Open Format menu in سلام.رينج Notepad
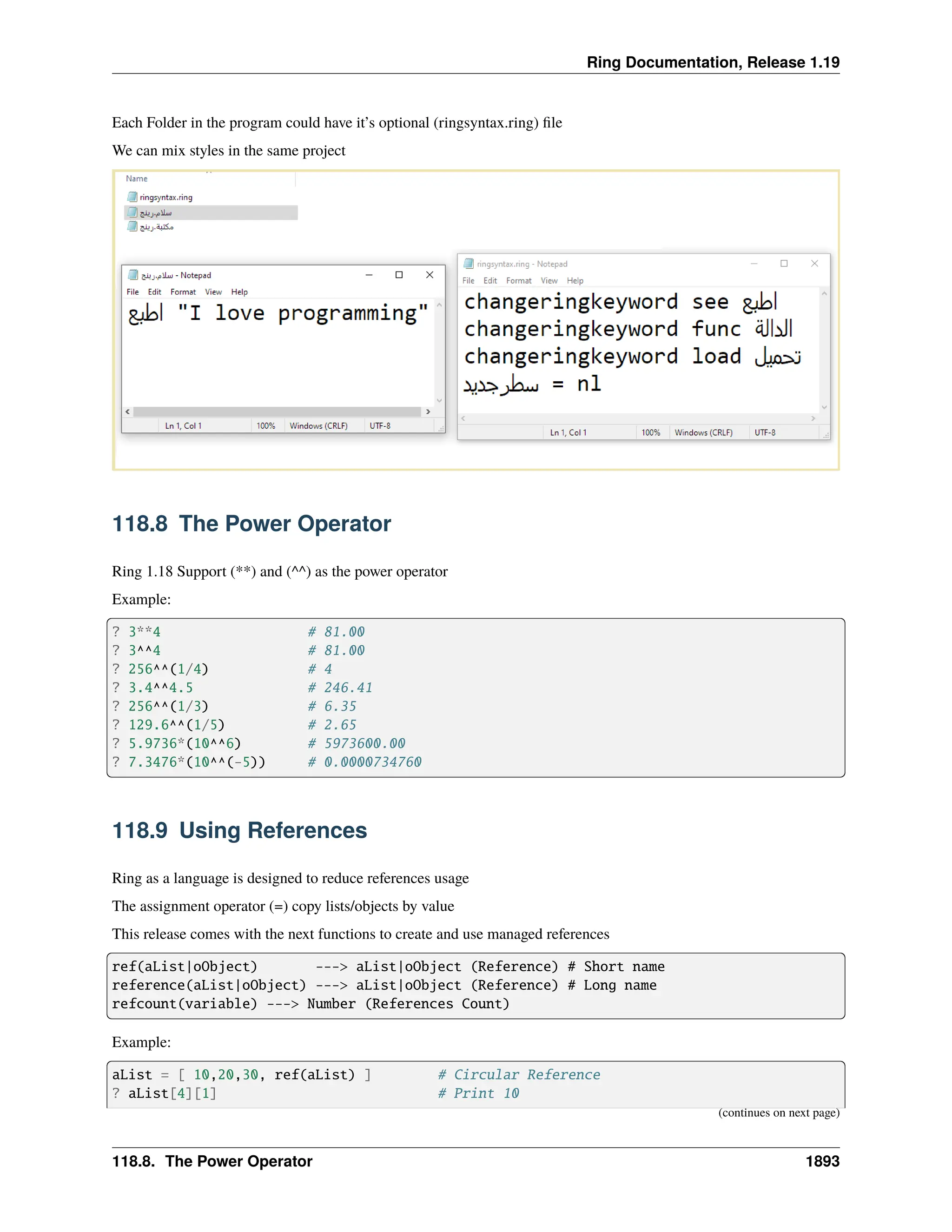Image resolution: width=952 pixels, height=1232 pixels. [183, 291]
